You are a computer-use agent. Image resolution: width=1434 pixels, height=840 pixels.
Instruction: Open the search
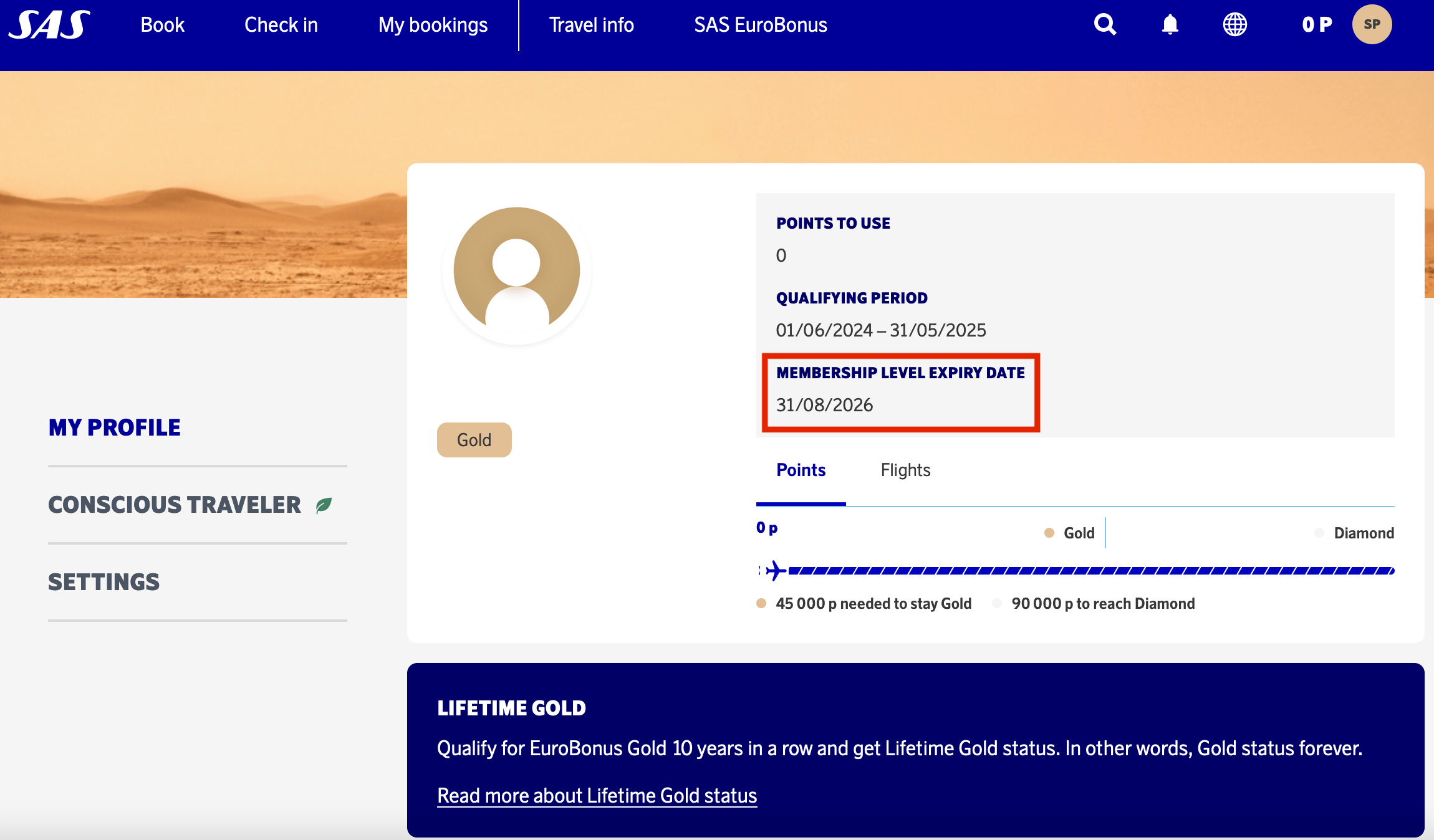1104,24
